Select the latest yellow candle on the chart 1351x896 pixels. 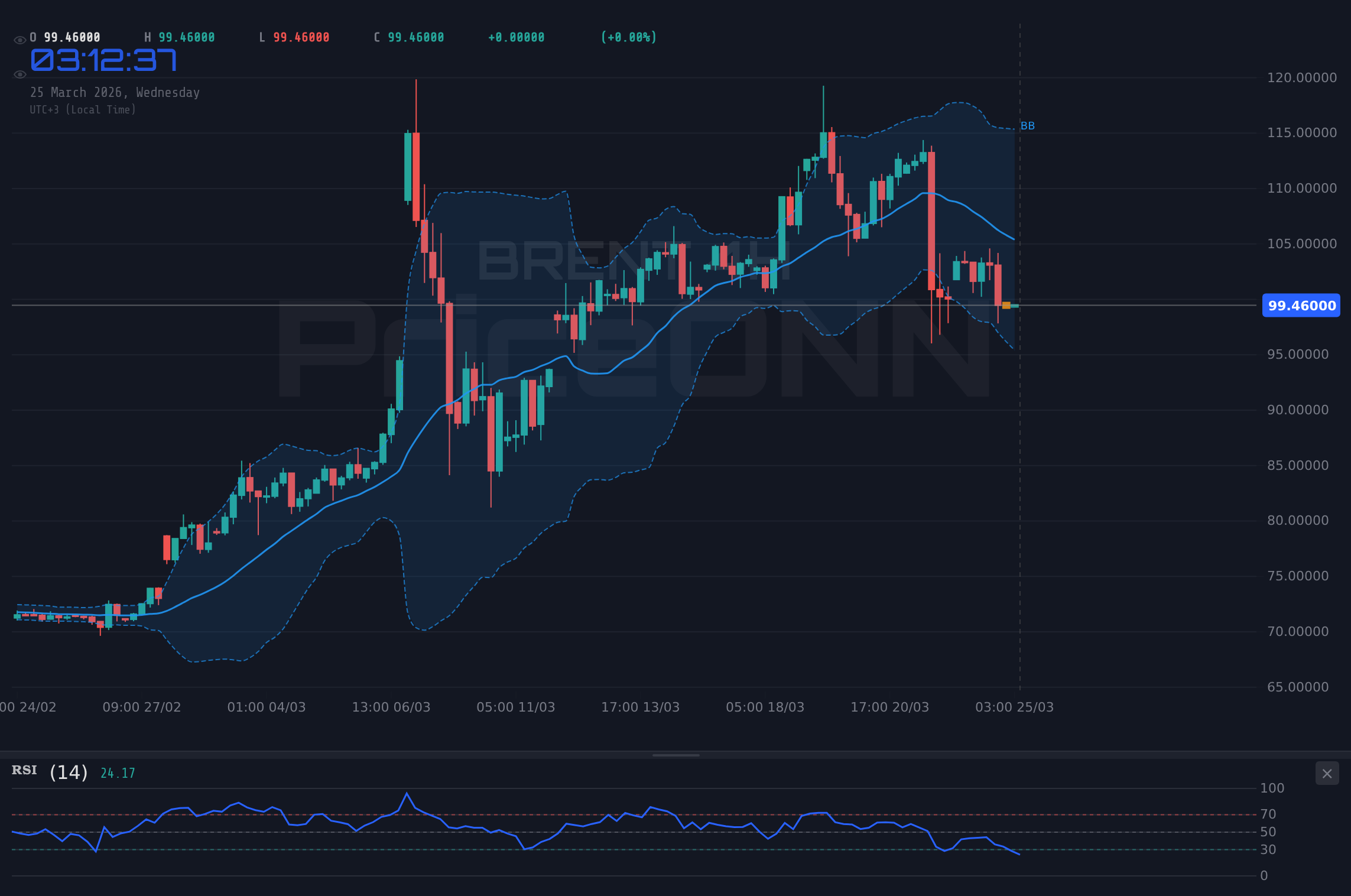pyautogui.click(x=1005, y=305)
